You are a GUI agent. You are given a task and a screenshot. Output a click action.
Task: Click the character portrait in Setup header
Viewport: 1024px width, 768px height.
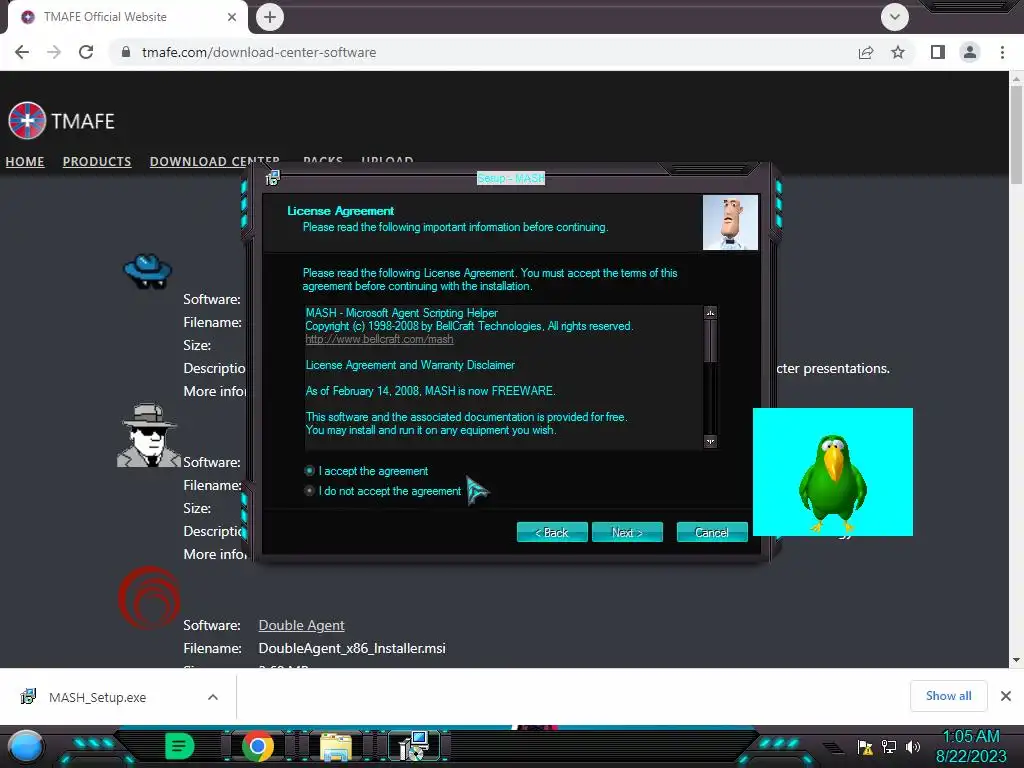[730, 222]
